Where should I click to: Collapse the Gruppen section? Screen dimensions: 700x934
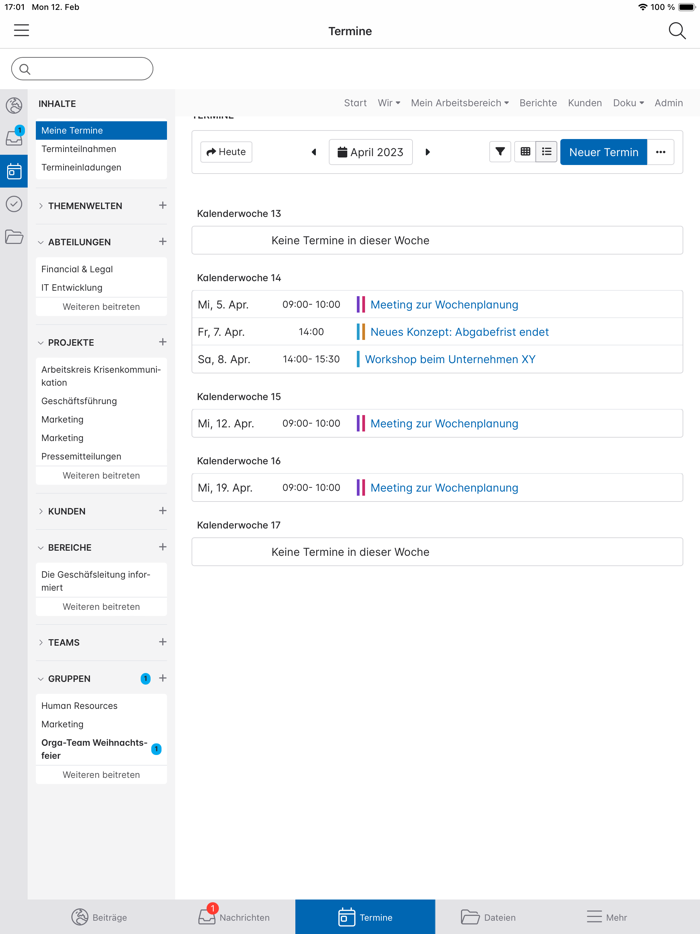41,679
